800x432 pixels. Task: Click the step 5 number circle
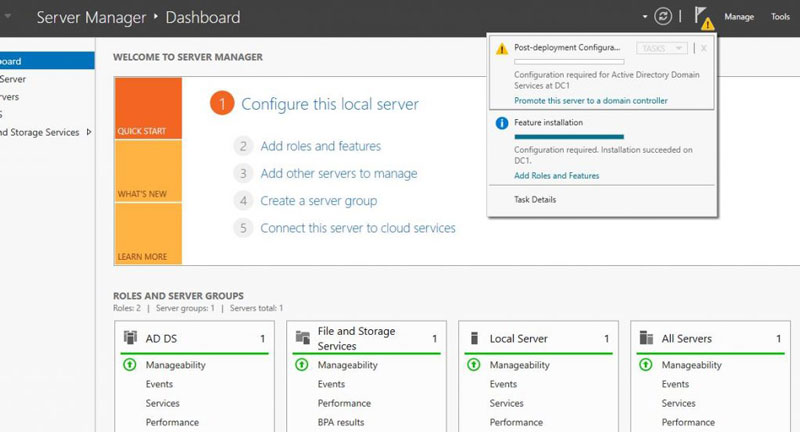pyautogui.click(x=243, y=228)
